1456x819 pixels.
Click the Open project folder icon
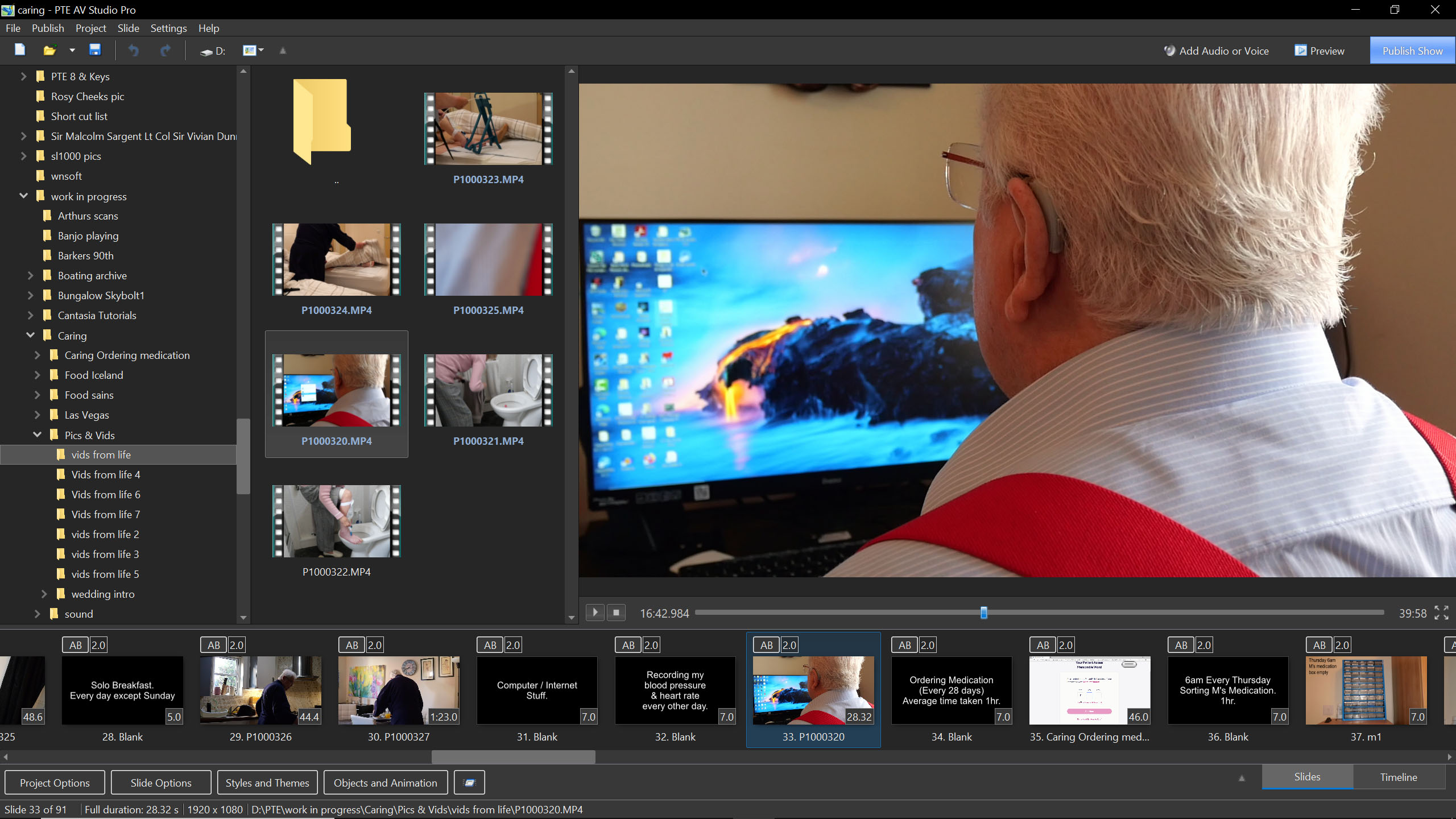coord(50,50)
